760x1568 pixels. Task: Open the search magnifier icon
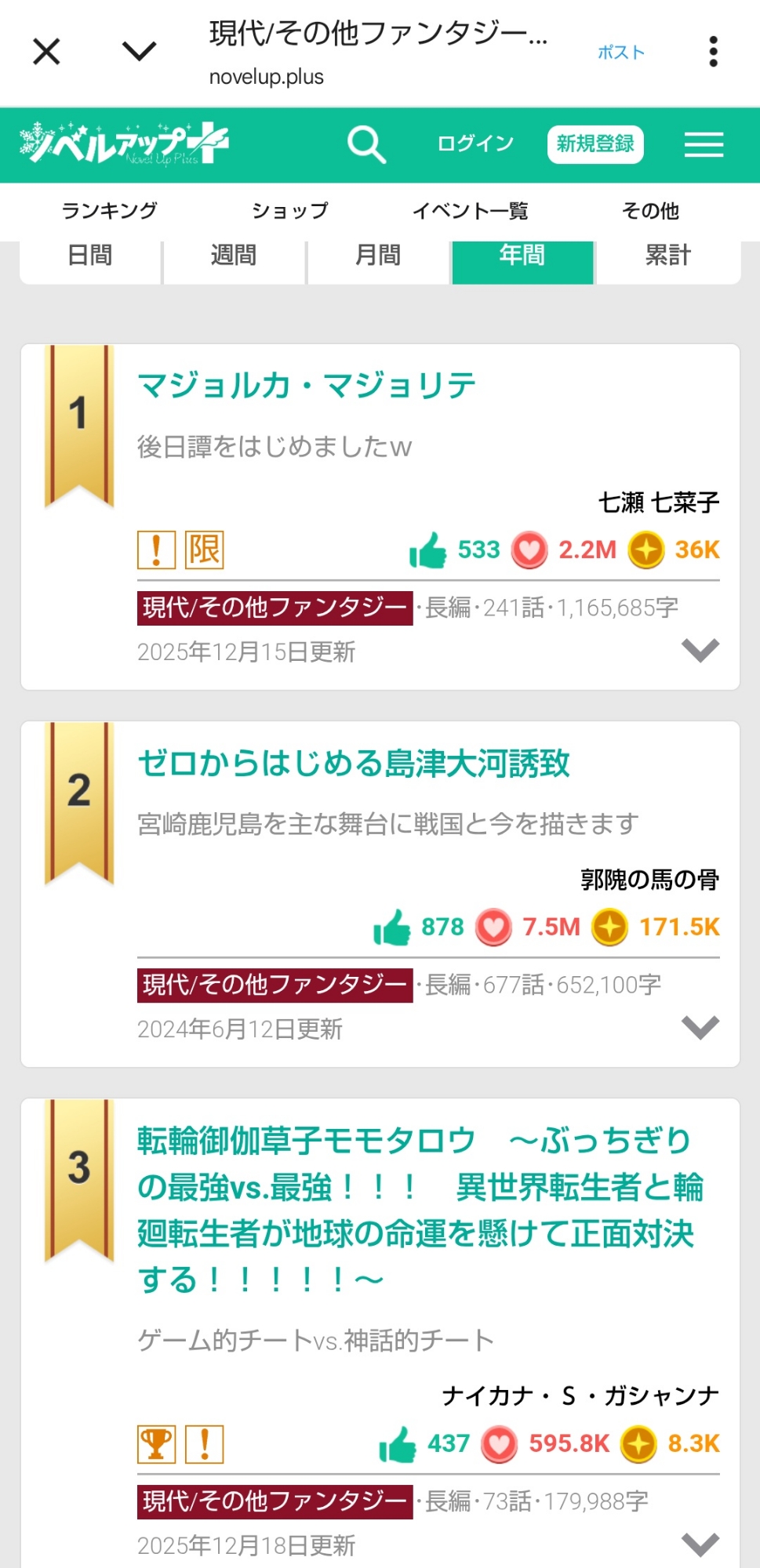pos(366,145)
